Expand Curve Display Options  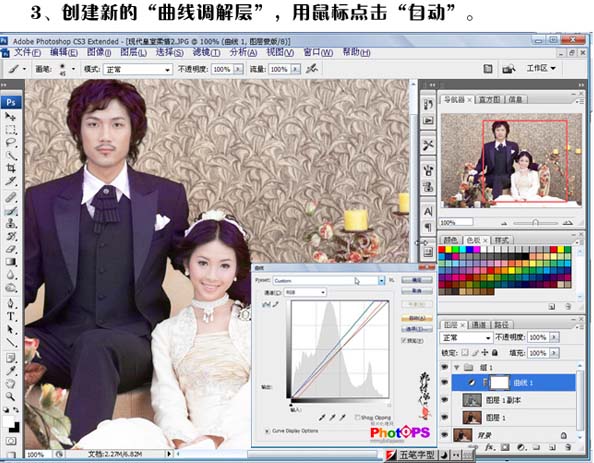tap(267, 431)
